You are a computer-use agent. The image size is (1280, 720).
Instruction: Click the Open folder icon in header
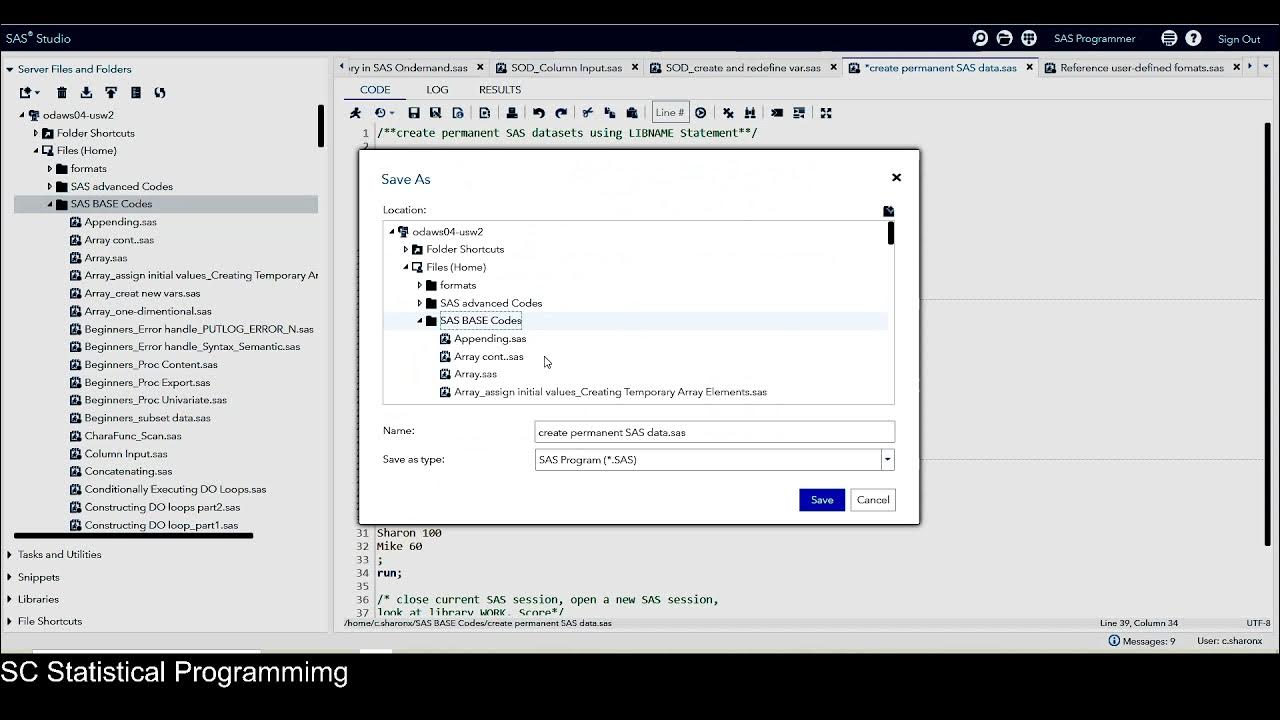pyautogui.click(x=1004, y=38)
